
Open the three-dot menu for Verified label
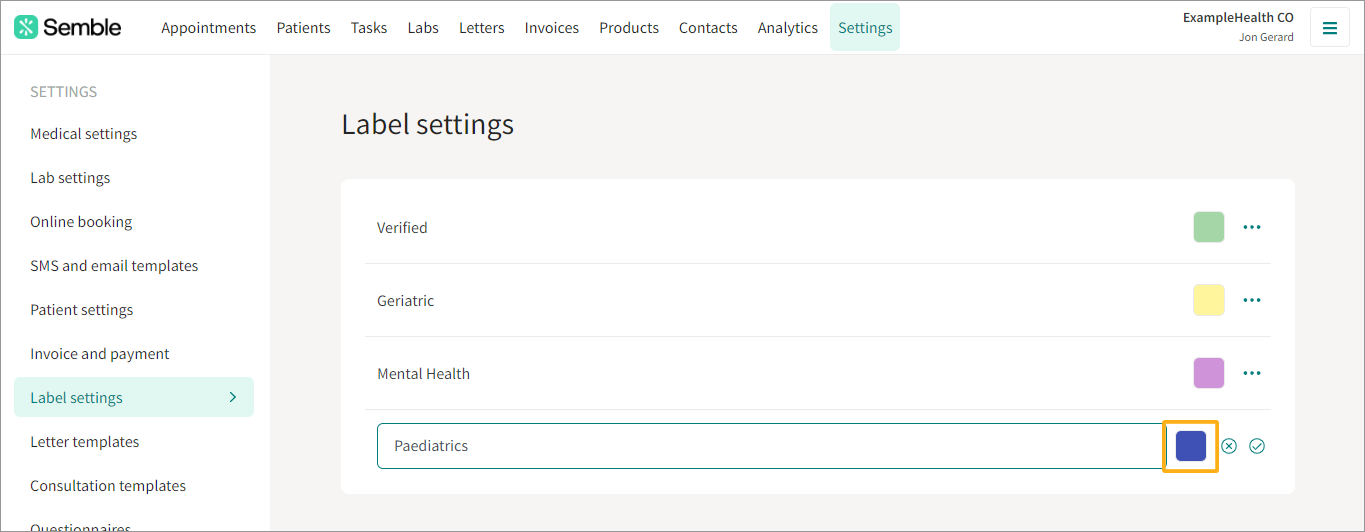pyautogui.click(x=1251, y=227)
